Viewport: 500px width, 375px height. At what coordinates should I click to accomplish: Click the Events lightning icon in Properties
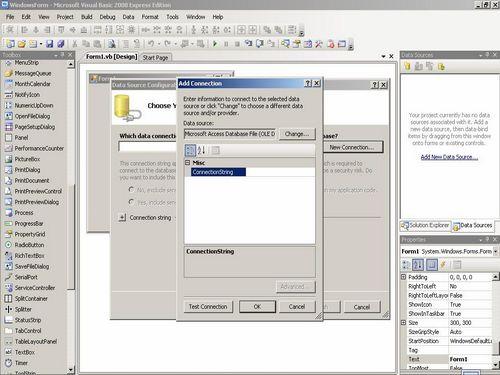[443, 265]
